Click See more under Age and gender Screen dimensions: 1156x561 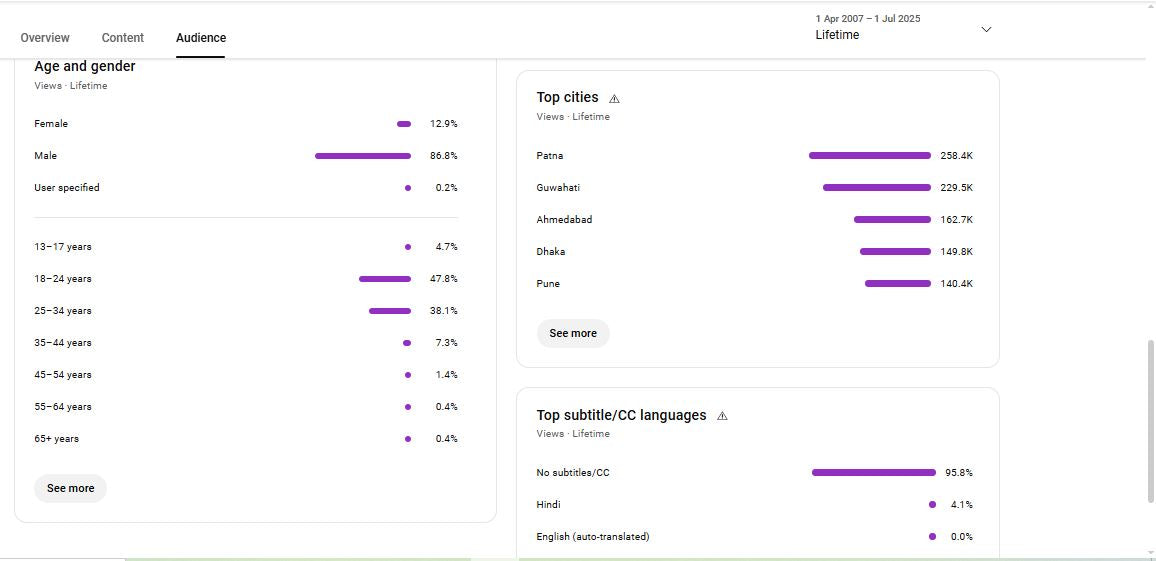pos(70,488)
